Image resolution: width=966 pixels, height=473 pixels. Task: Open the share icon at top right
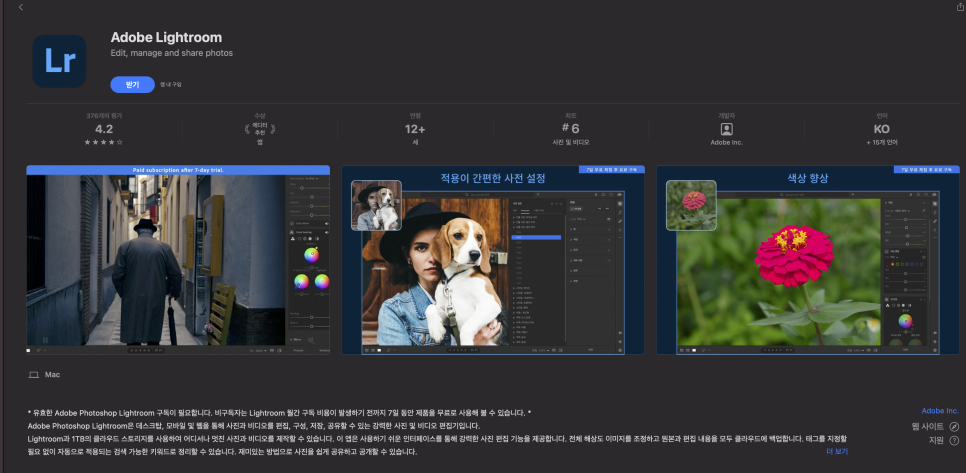[x=959, y=7]
